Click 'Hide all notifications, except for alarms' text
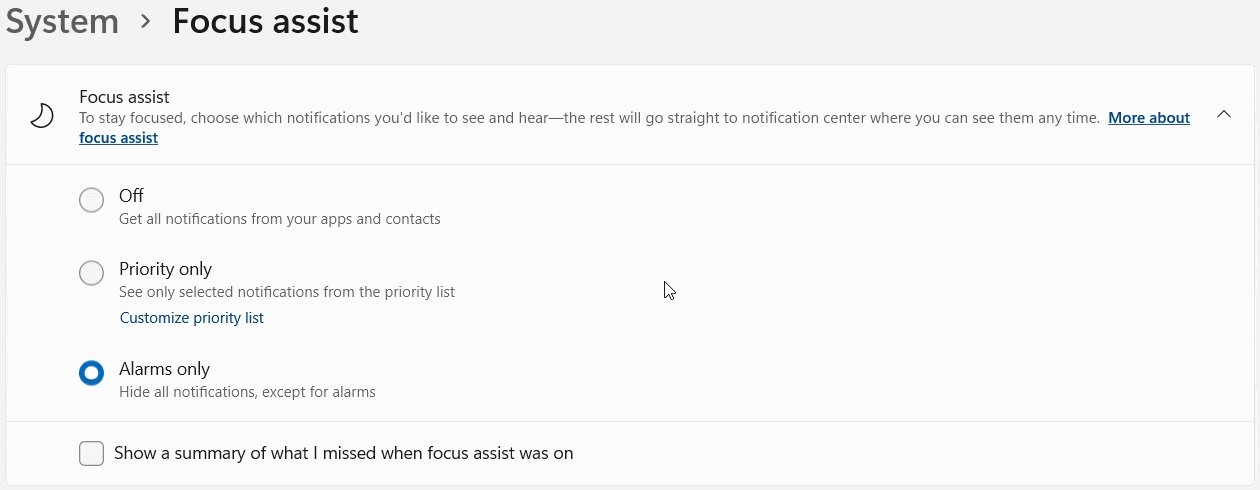 pos(247,392)
